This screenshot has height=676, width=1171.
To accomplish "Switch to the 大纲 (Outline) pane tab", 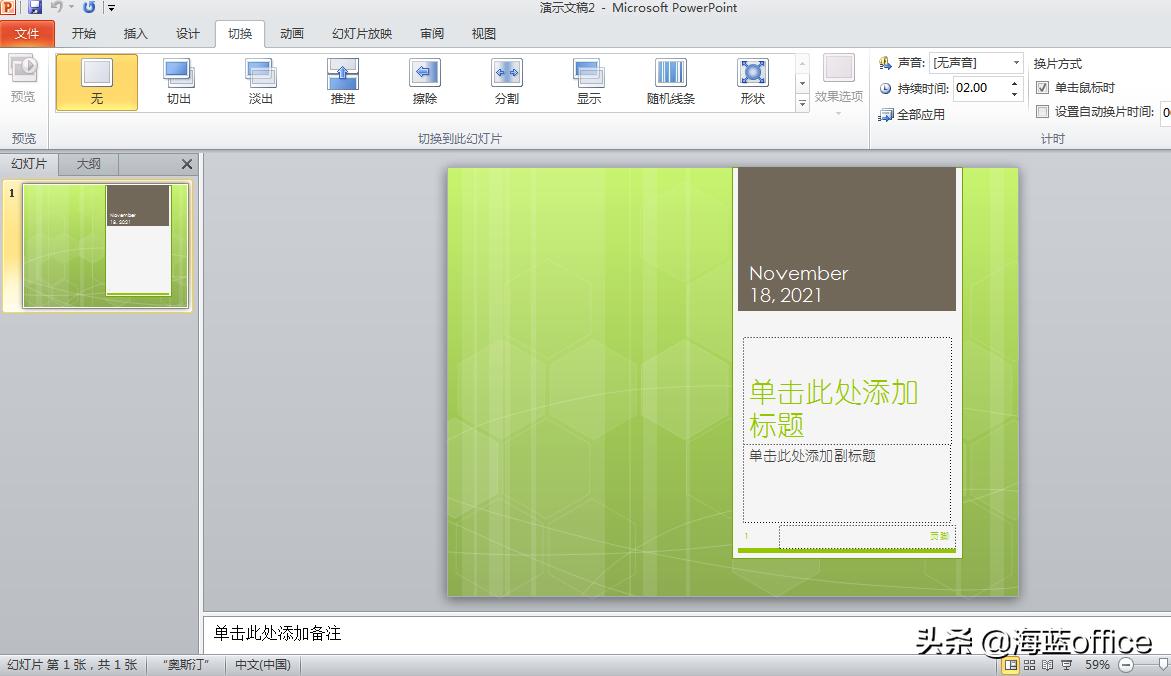I will 88,163.
